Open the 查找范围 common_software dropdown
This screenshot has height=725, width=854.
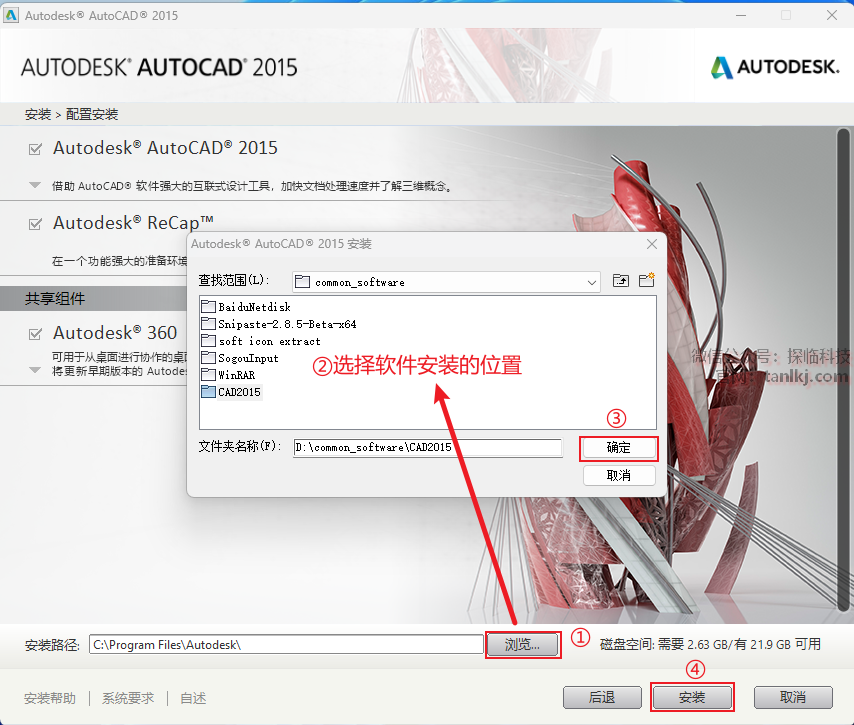446,282
